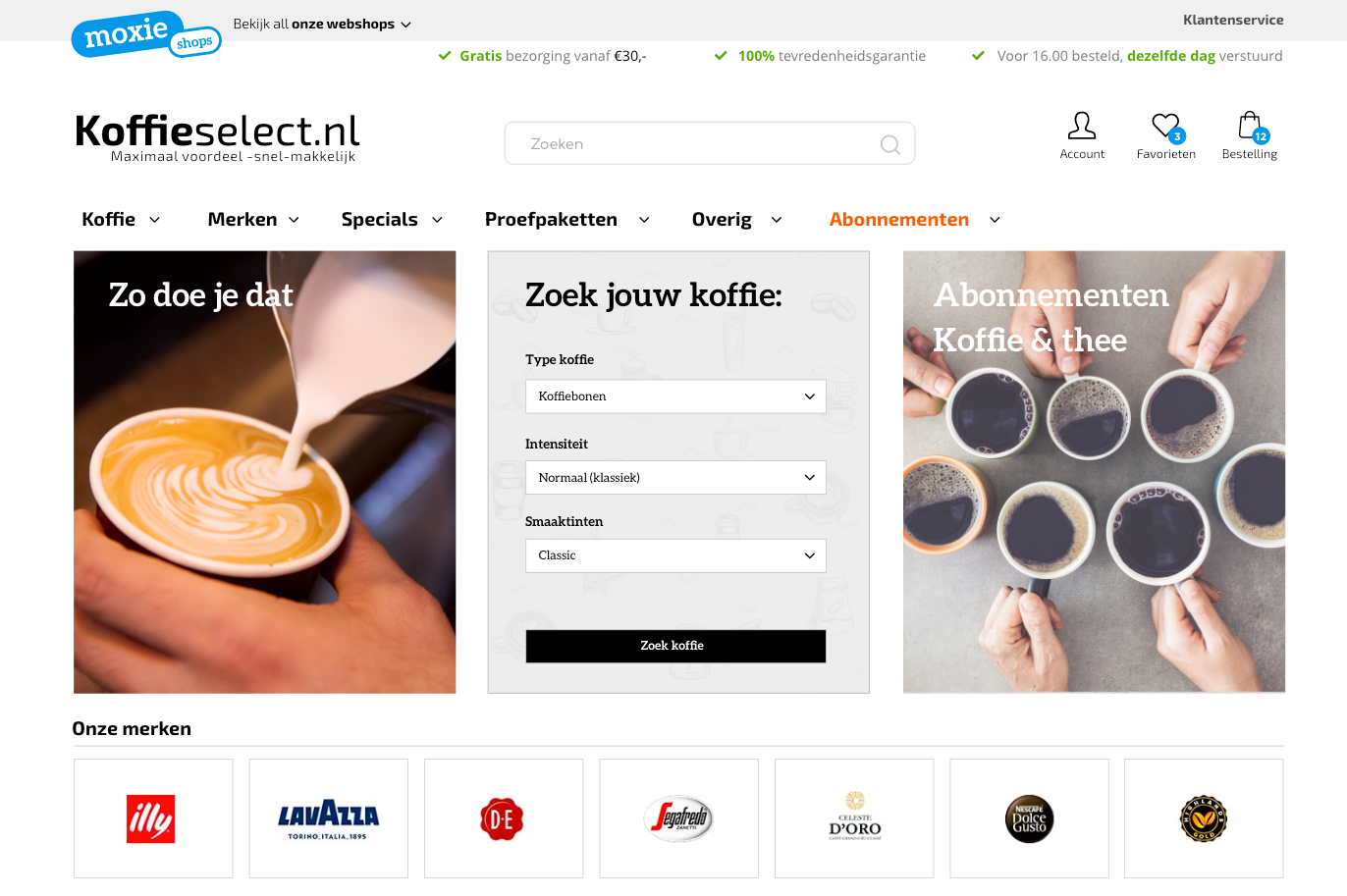Open the Bestelling shopping bag icon
Viewport: 1347px width, 896px height.
pos(1250,126)
